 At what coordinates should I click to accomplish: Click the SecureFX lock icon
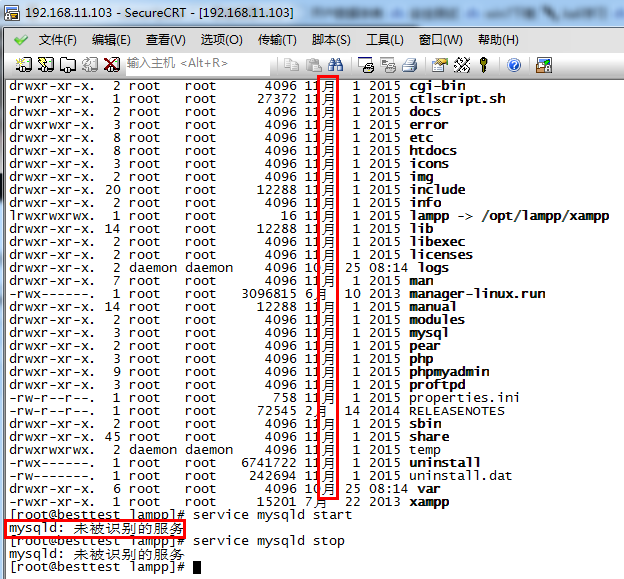pyautogui.click(x=544, y=64)
